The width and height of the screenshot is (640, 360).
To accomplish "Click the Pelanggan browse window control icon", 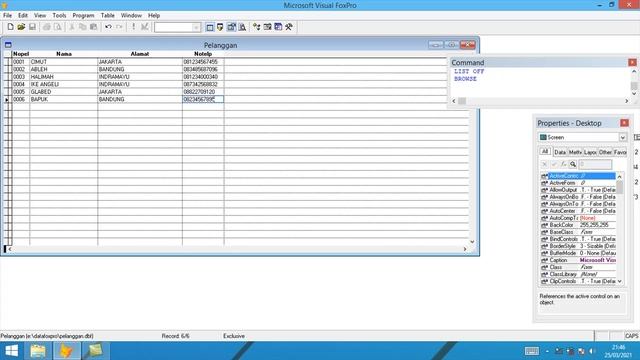I will [8, 45].
